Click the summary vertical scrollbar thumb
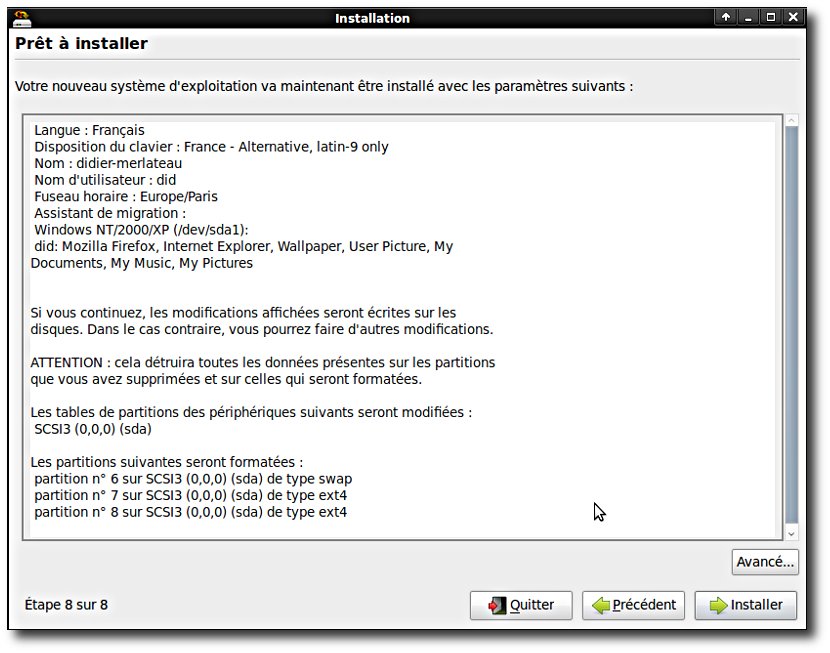The height and width of the screenshot is (653, 830). click(791, 325)
